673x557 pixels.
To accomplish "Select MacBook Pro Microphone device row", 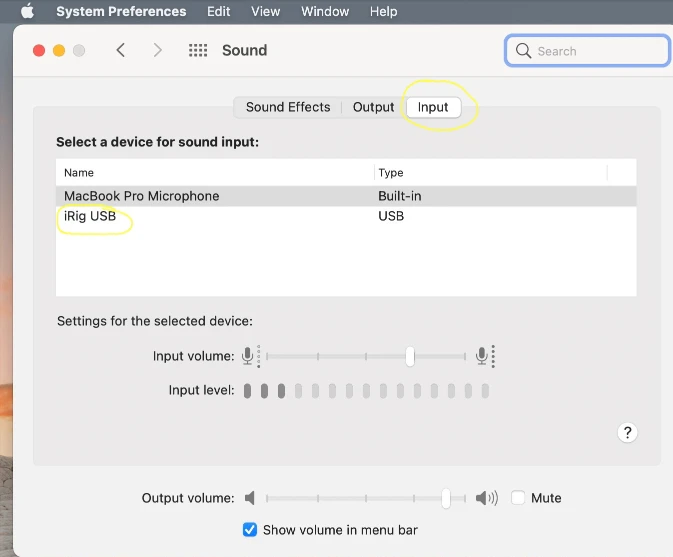I will click(x=346, y=196).
